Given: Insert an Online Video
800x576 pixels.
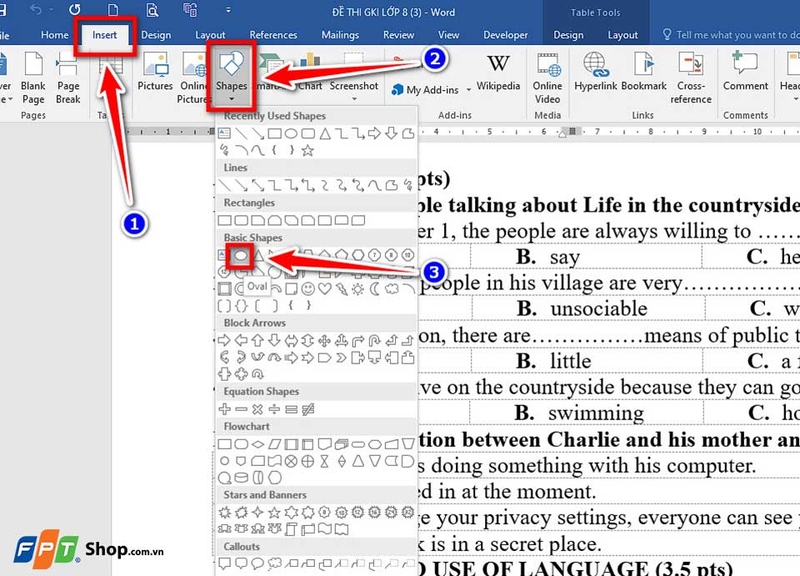Looking at the screenshot, I should coord(547,78).
